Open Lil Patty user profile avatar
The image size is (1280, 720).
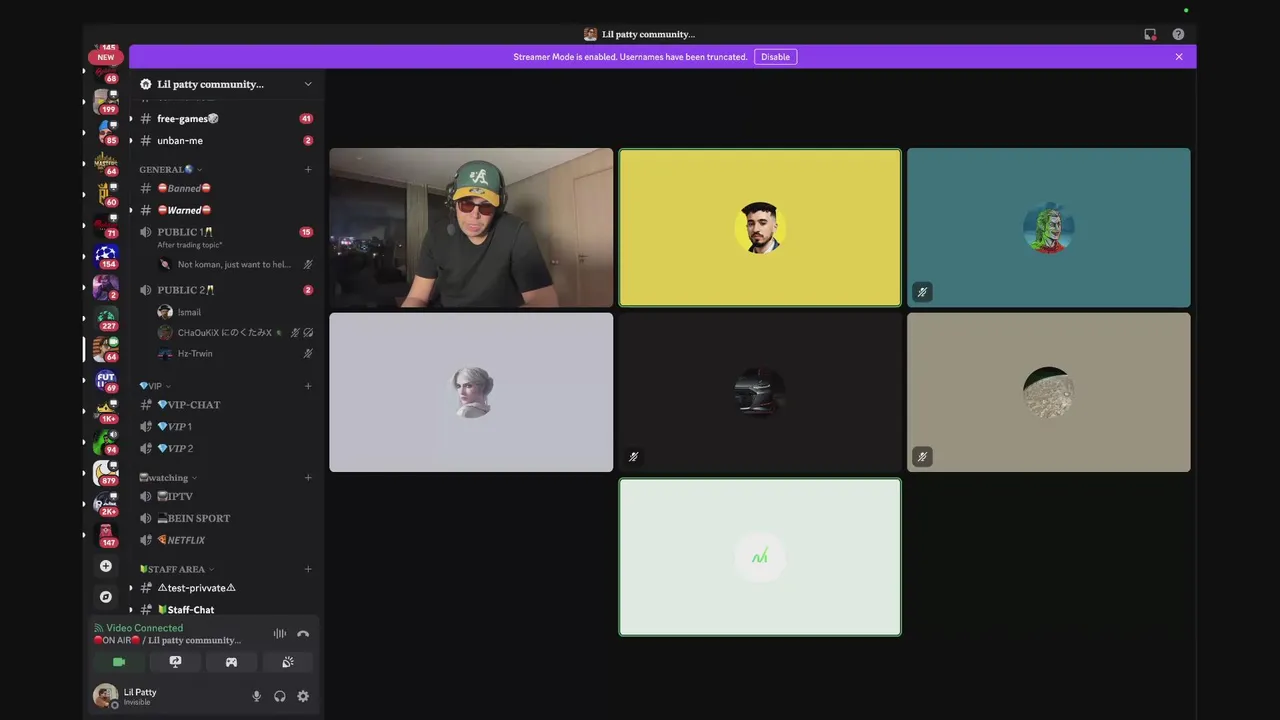point(104,696)
